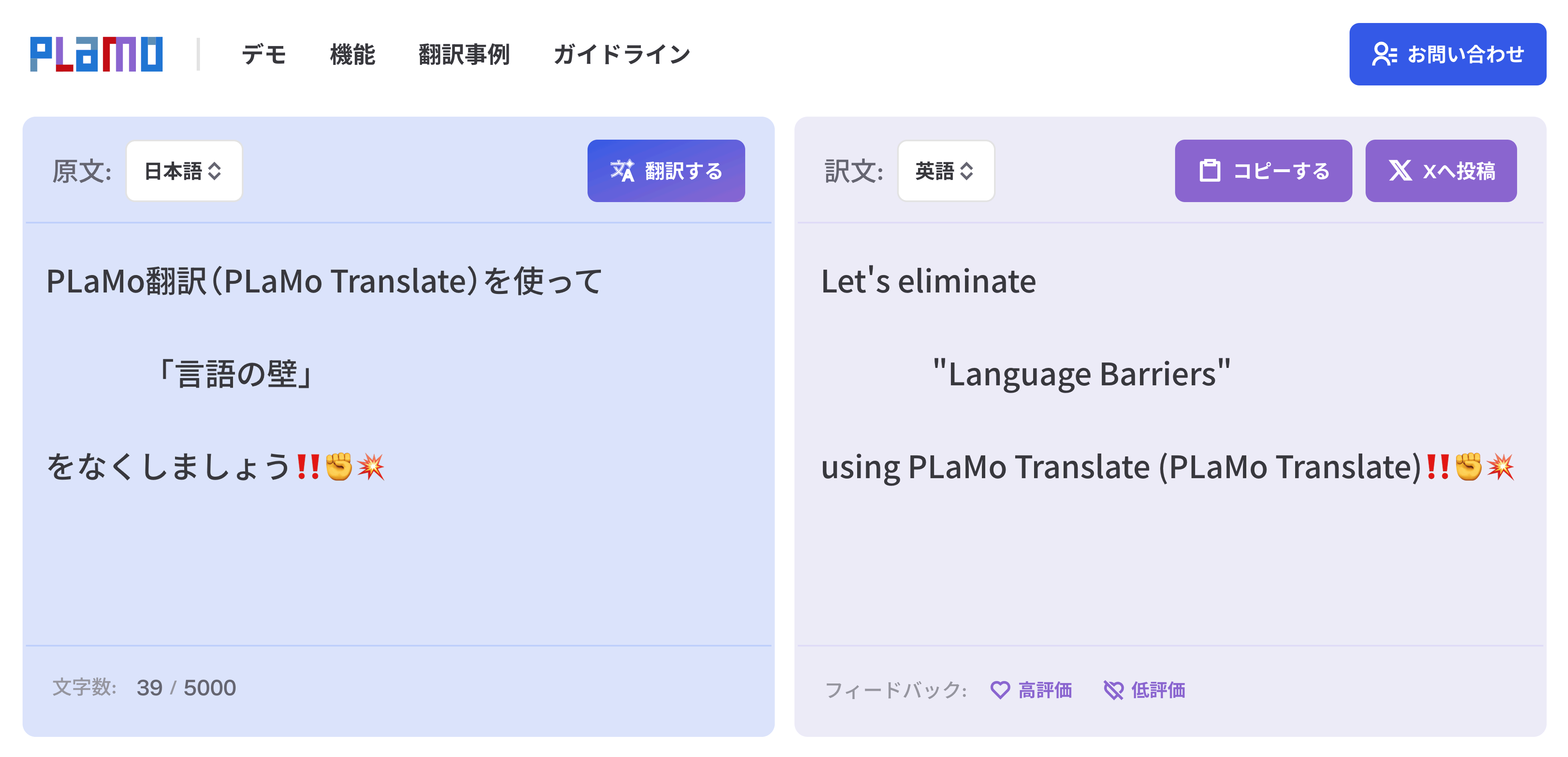Open the 翻訳事例 navigation link

tap(464, 55)
